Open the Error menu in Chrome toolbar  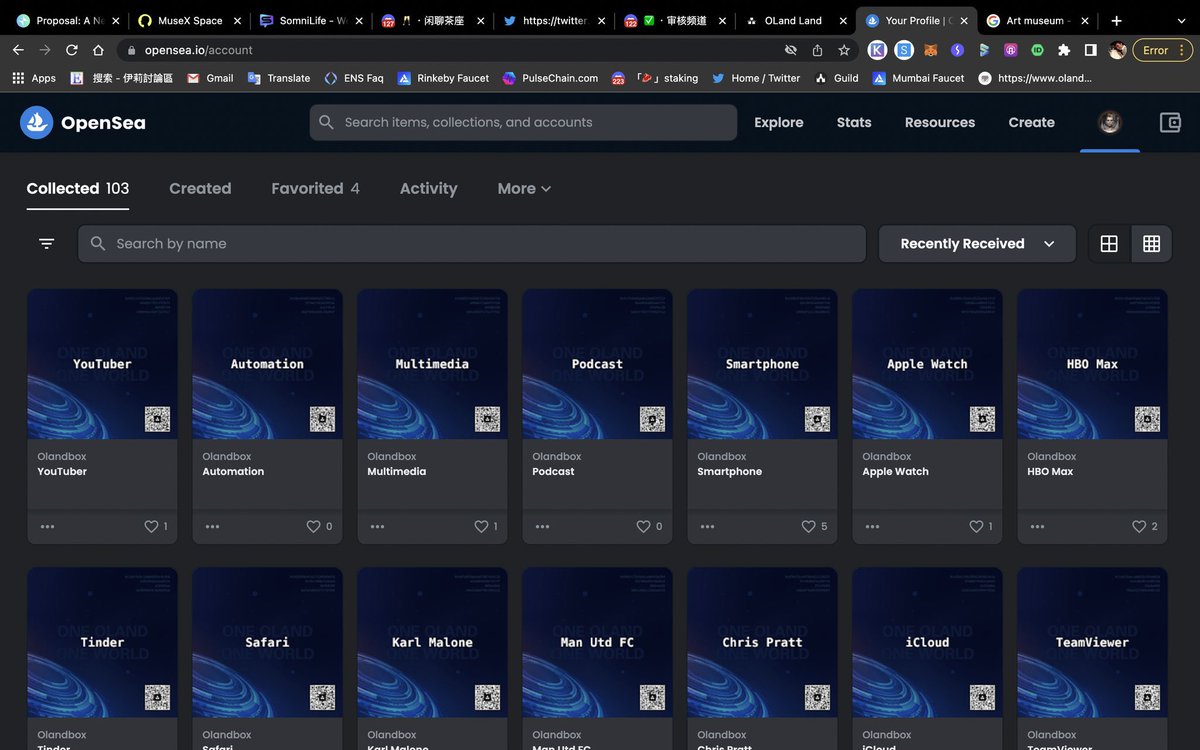(x=1162, y=50)
